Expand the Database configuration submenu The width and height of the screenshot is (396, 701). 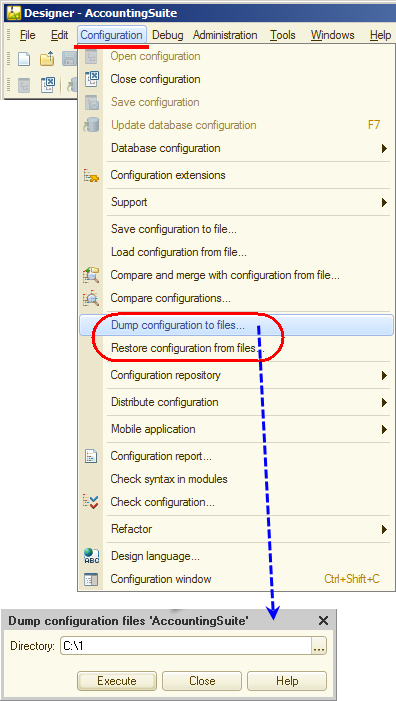[384, 148]
